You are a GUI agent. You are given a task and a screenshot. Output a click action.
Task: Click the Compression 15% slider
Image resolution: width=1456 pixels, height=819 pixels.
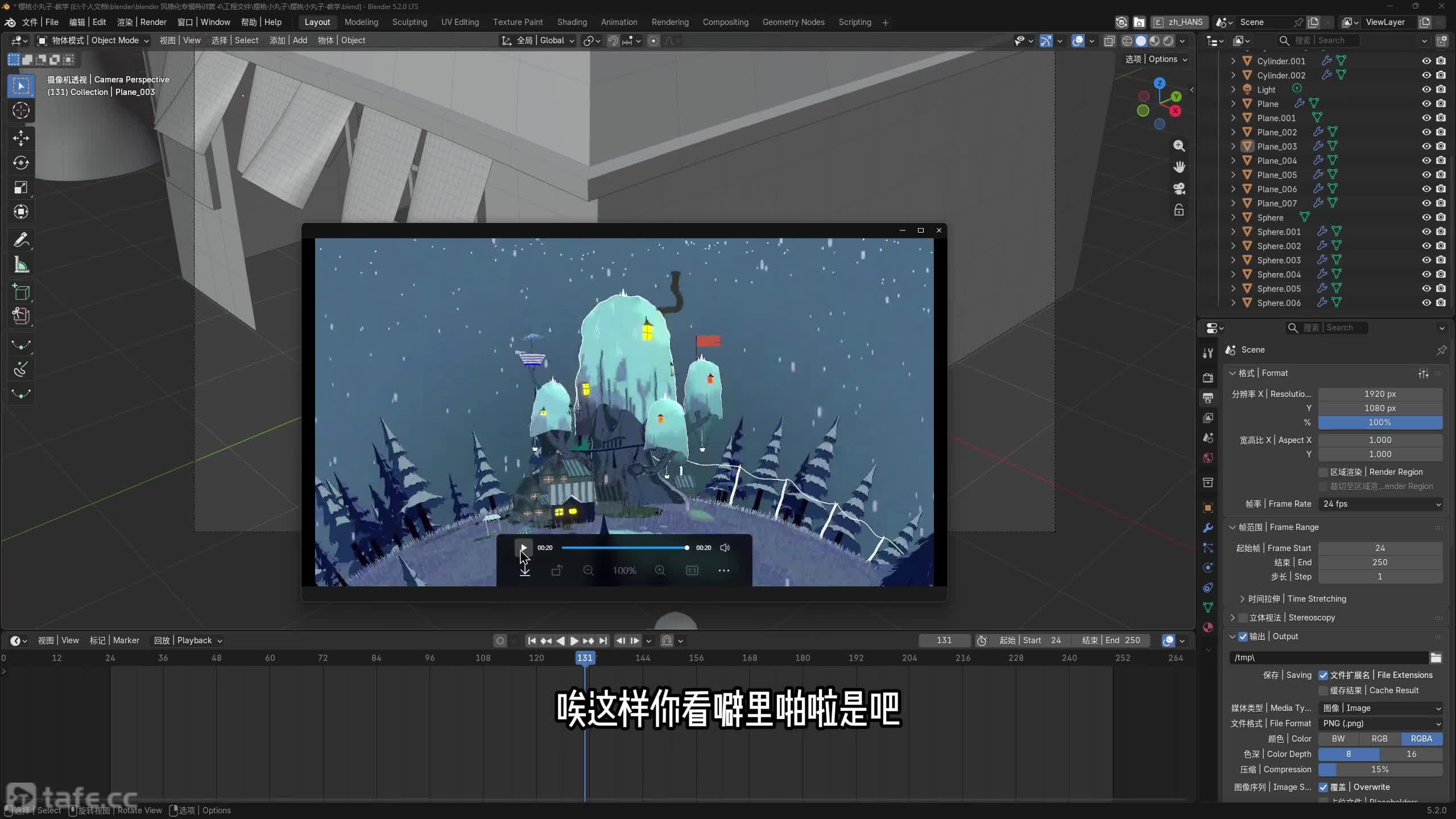coord(1380,770)
